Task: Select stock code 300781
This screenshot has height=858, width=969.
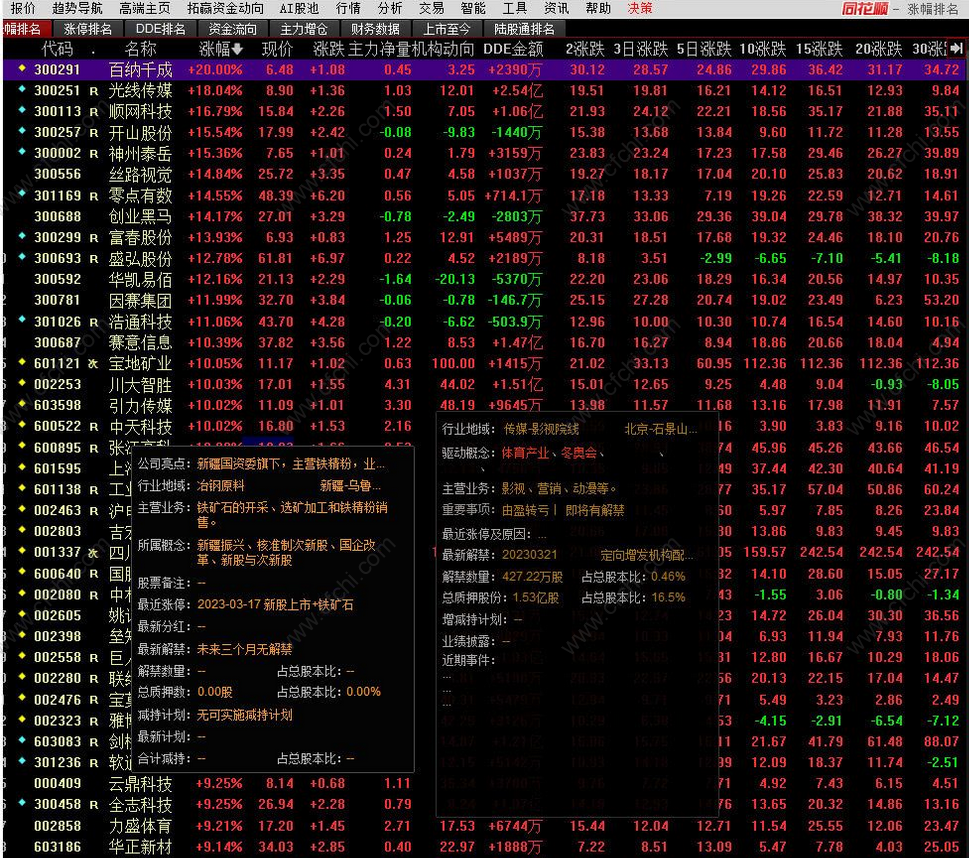Action: pos(57,300)
